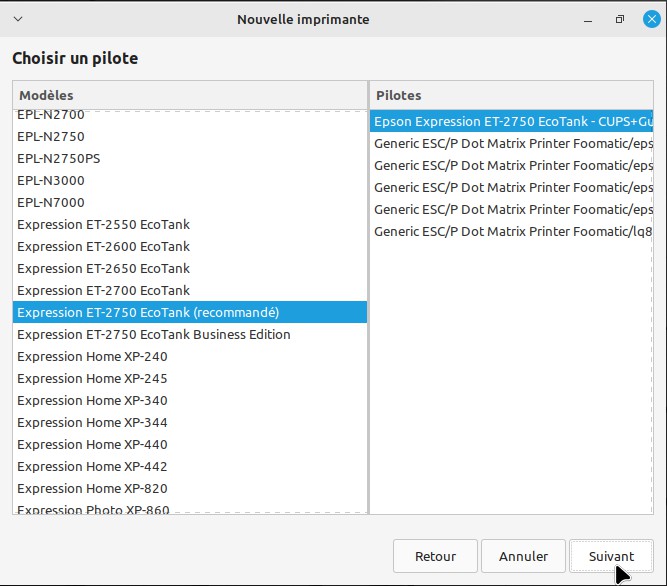Maximize the Nouvelle imprimante window
This screenshot has height=586, width=667.
(620, 19)
